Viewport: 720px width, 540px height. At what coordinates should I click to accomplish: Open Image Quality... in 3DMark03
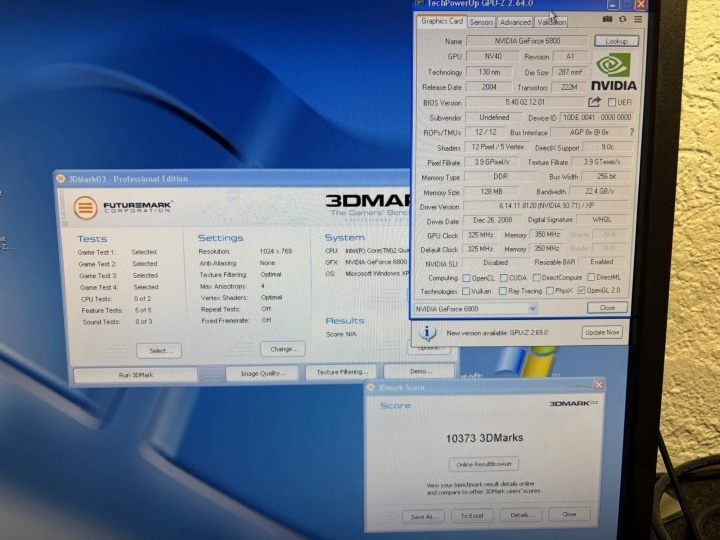click(x=263, y=373)
